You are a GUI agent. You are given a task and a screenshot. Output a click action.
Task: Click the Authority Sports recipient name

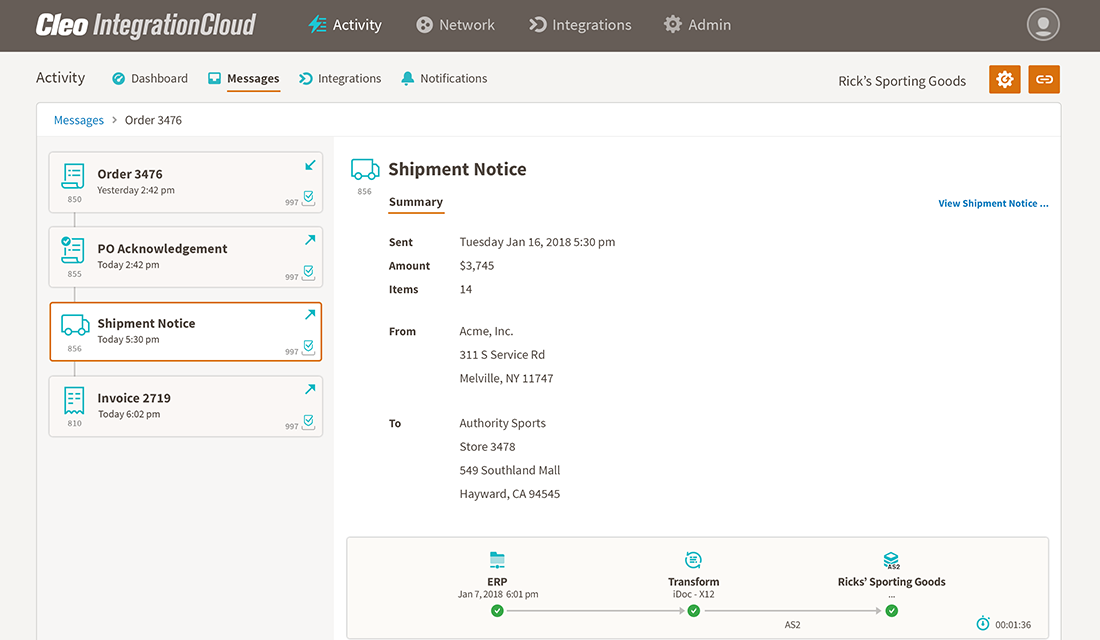(502, 423)
